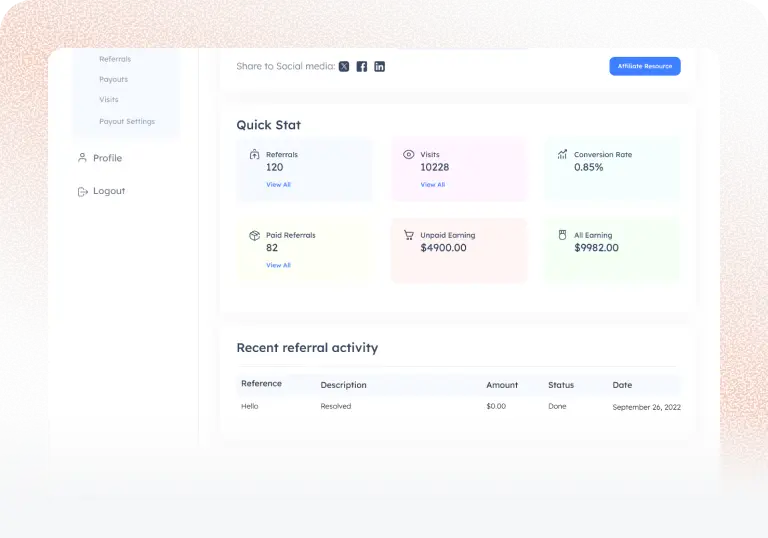Click the Referrals card icon
768x538 pixels.
tap(255, 154)
